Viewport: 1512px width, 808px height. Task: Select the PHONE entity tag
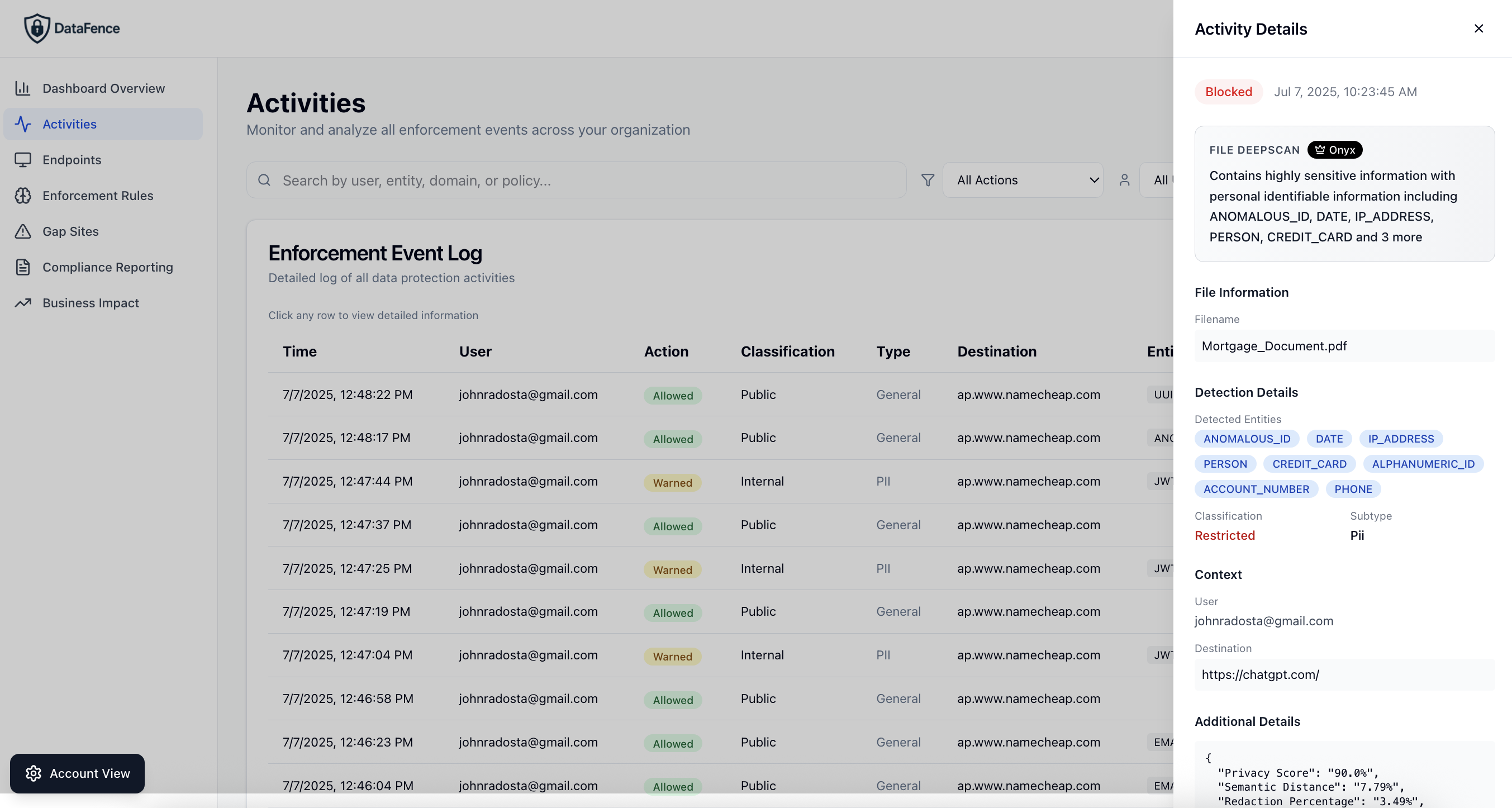[1353, 489]
